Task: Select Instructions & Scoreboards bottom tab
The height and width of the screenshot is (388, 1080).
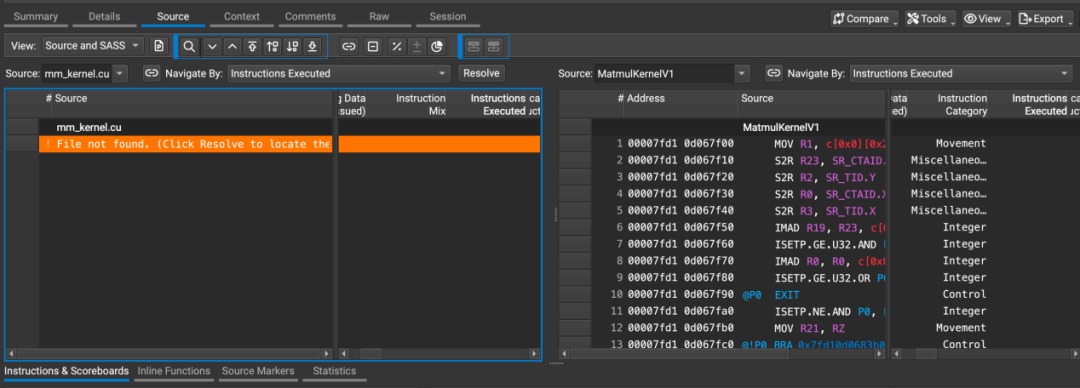Action: pos(66,371)
